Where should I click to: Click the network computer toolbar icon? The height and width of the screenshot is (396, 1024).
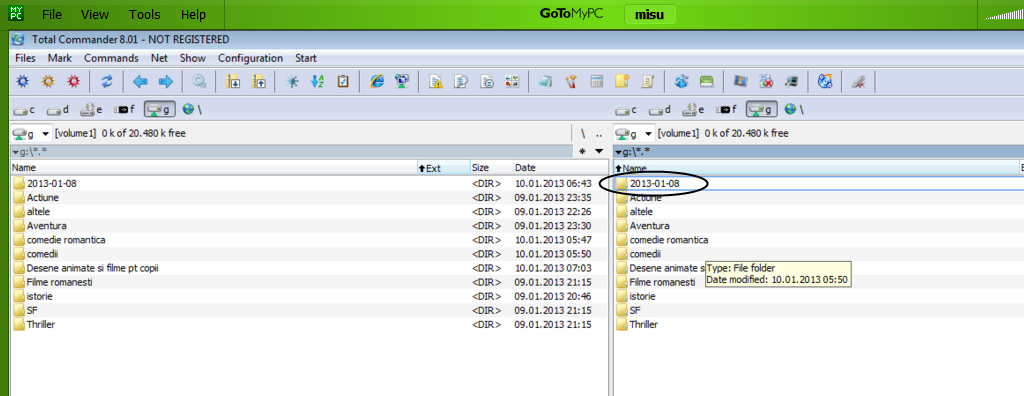click(402, 82)
